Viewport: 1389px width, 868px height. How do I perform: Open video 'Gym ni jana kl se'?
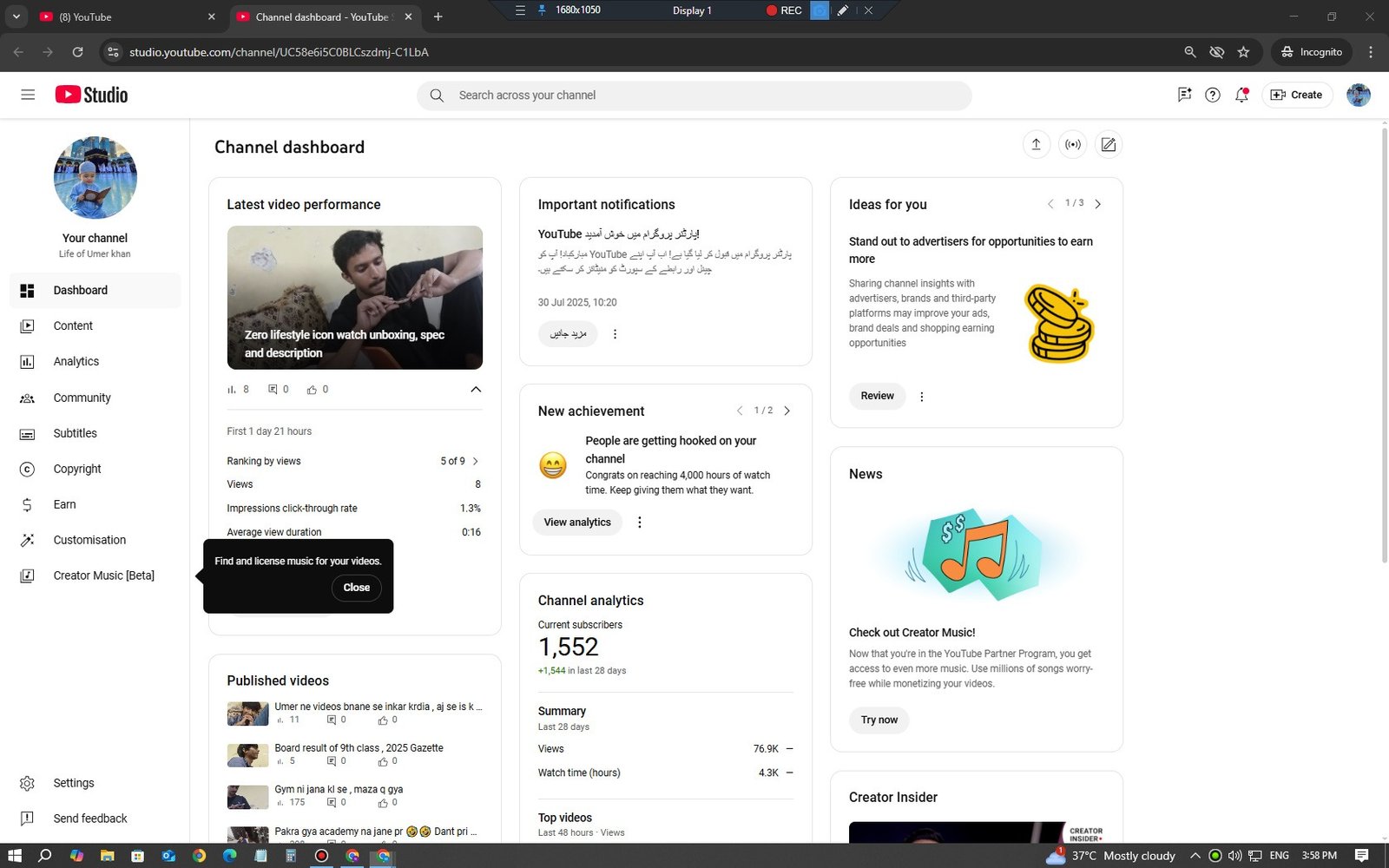pyautogui.click(x=339, y=790)
